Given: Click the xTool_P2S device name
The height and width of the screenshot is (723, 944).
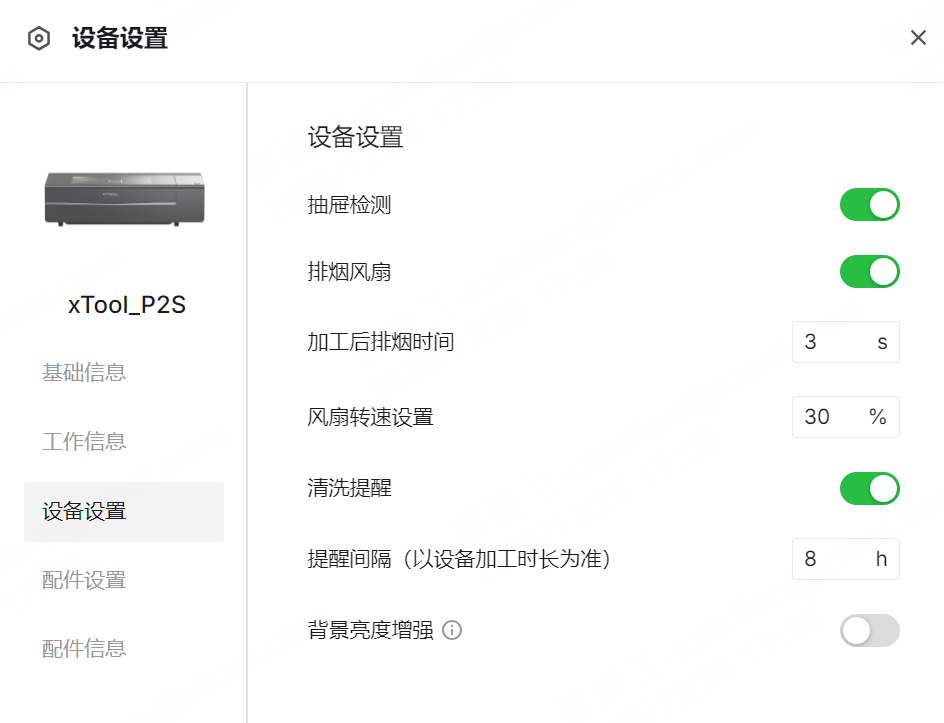Looking at the screenshot, I should click(x=127, y=306).
